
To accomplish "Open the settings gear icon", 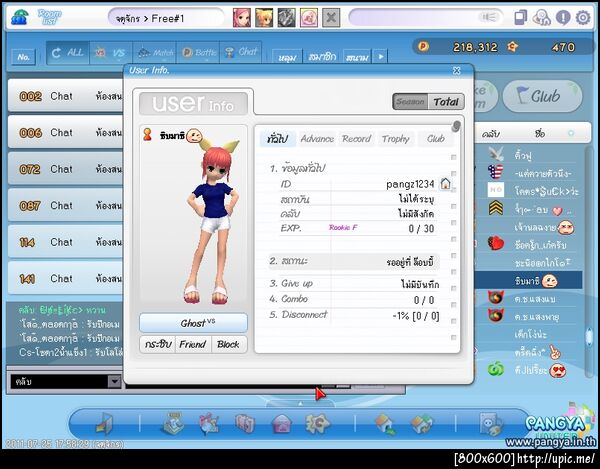I will [x=583, y=18].
